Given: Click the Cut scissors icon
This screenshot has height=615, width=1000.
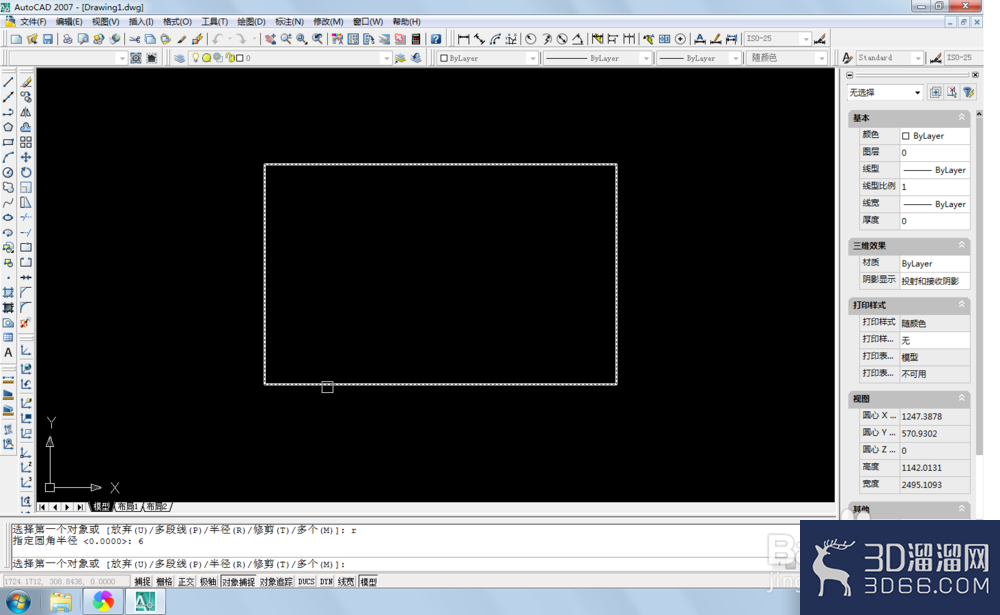Looking at the screenshot, I should pyautogui.click(x=135, y=39).
